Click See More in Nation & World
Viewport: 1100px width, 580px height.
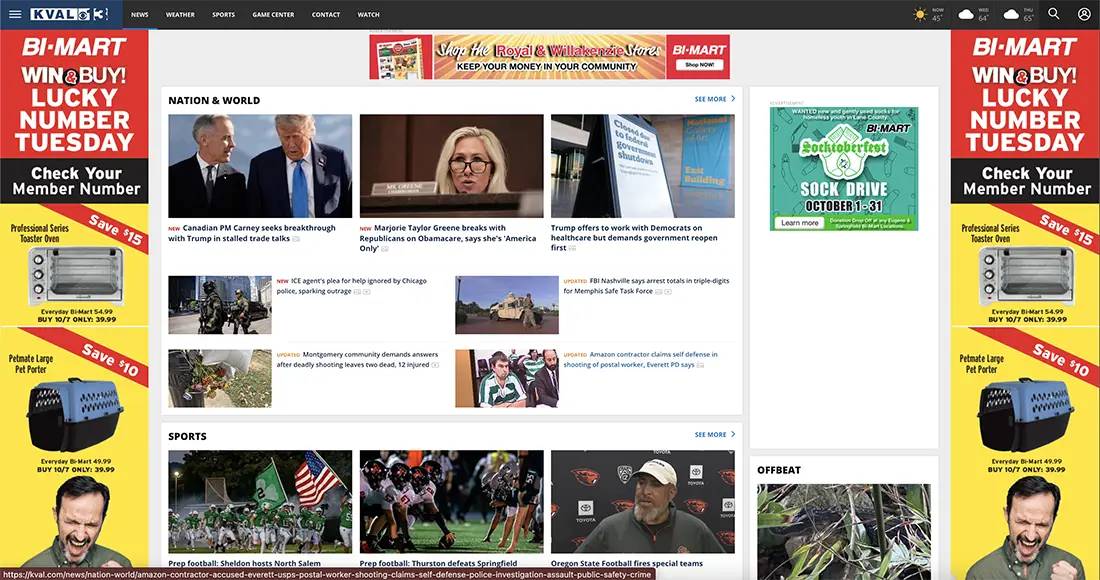[x=711, y=100]
